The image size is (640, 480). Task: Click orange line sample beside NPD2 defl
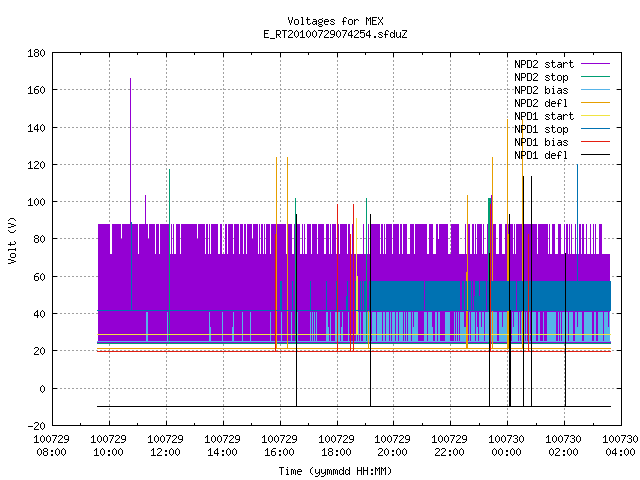point(595,102)
